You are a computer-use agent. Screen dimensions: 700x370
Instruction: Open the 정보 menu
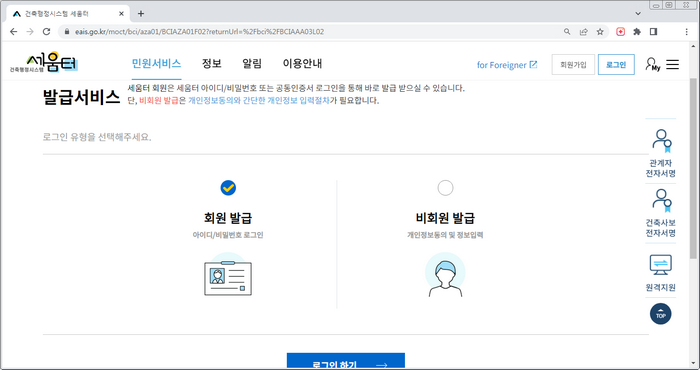212,63
